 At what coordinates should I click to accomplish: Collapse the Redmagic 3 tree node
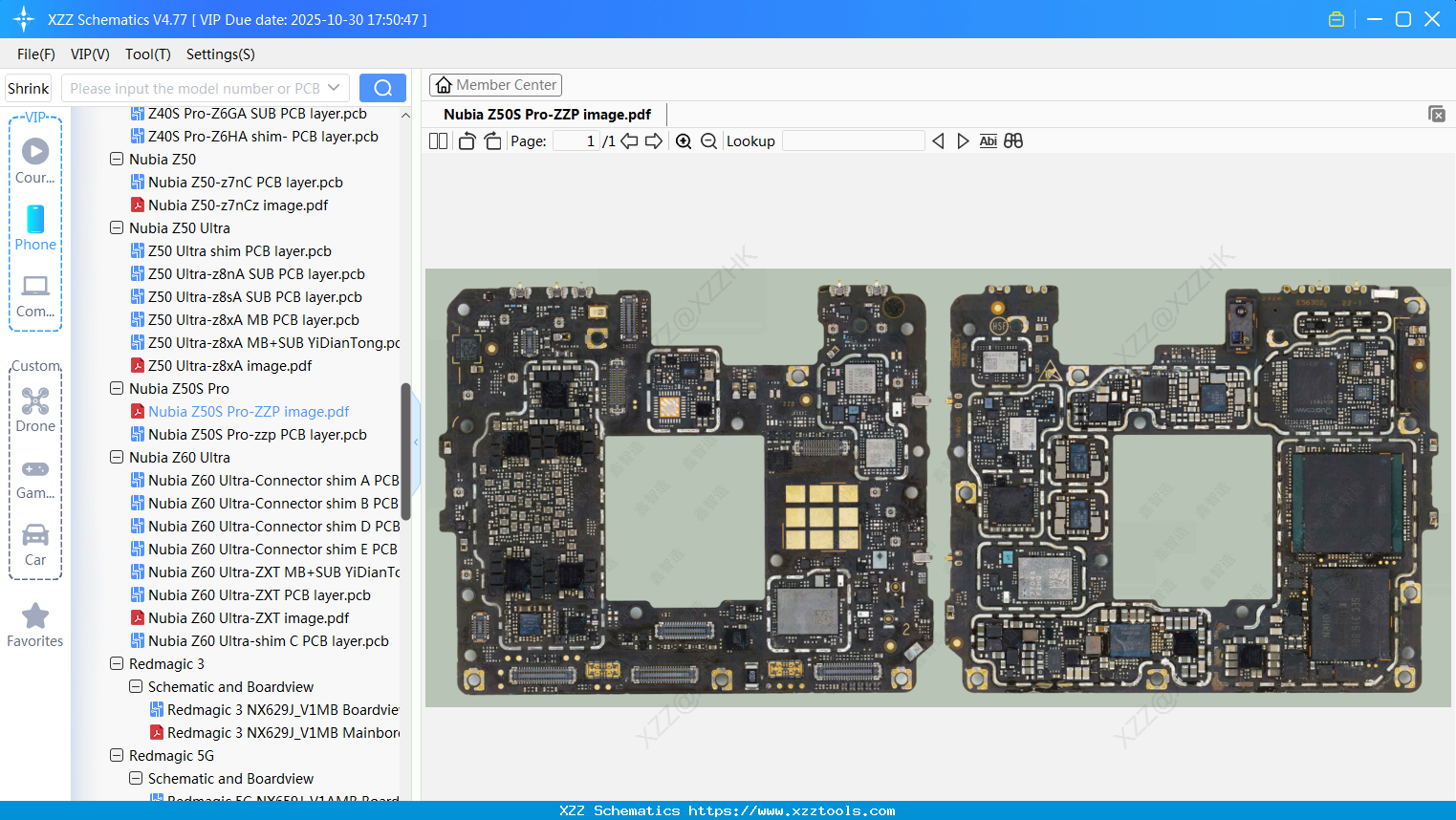click(x=116, y=663)
